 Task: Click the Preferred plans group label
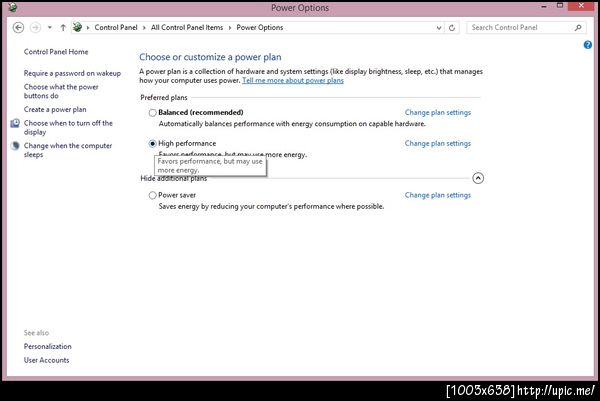pos(164,98)
